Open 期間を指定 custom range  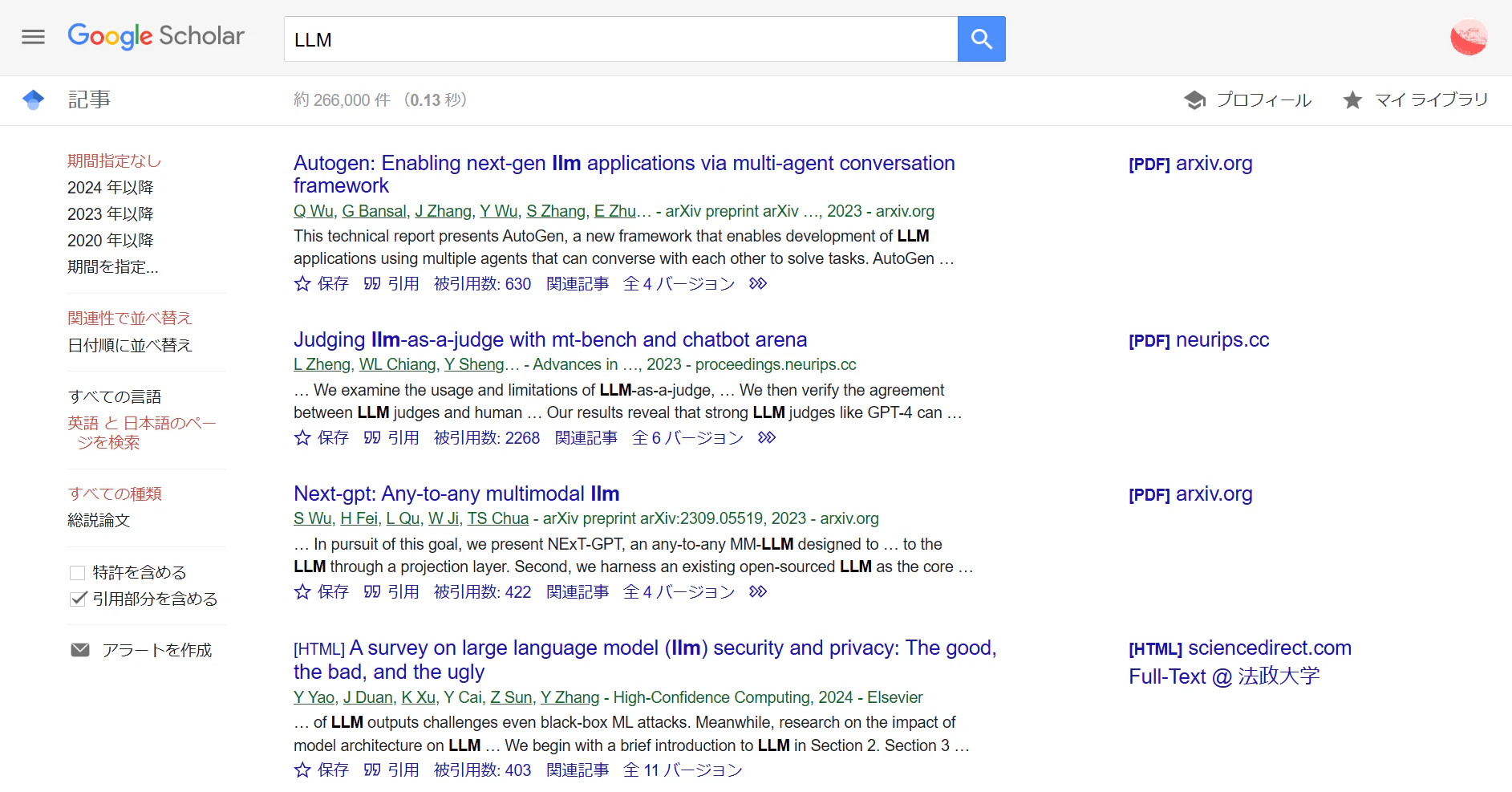(x=112, y=266)
